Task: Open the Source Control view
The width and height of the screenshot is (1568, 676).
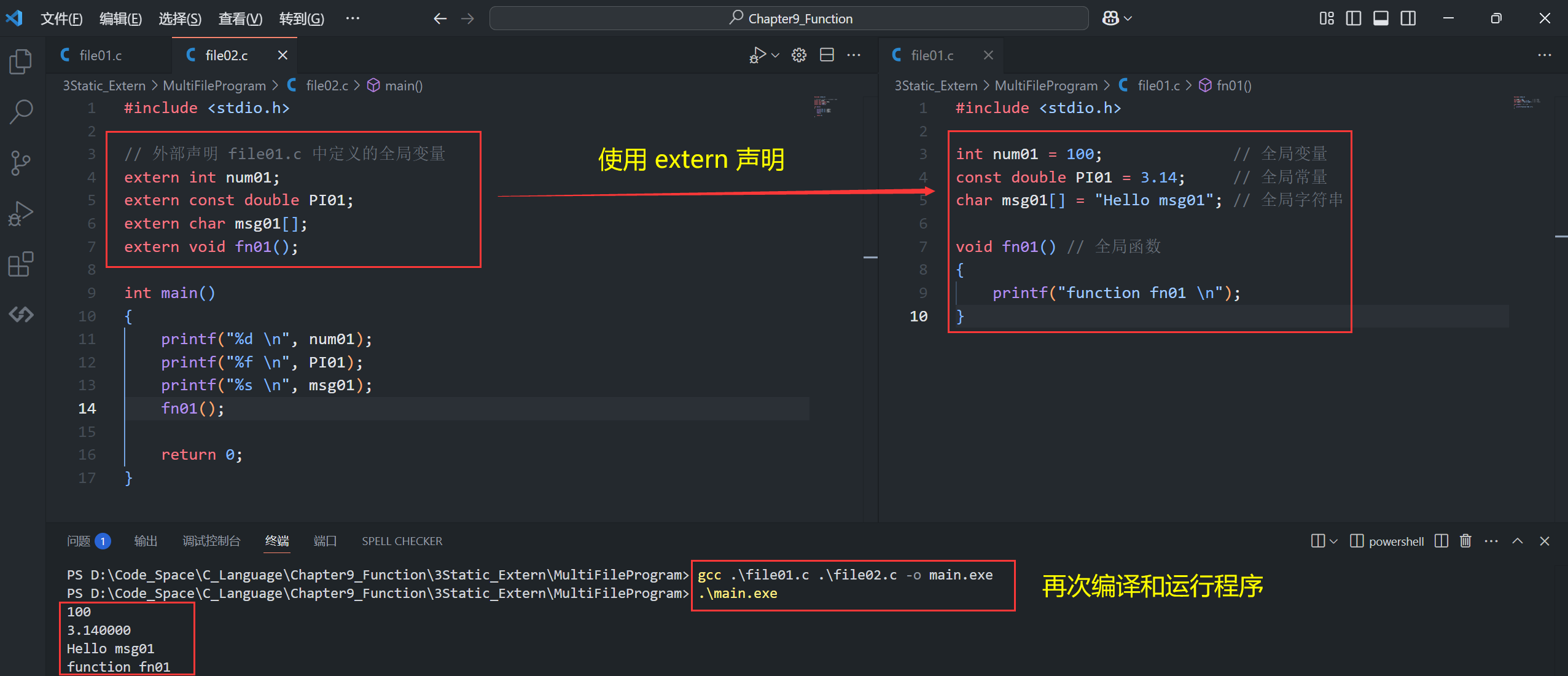Action: (x=21, y=163)
